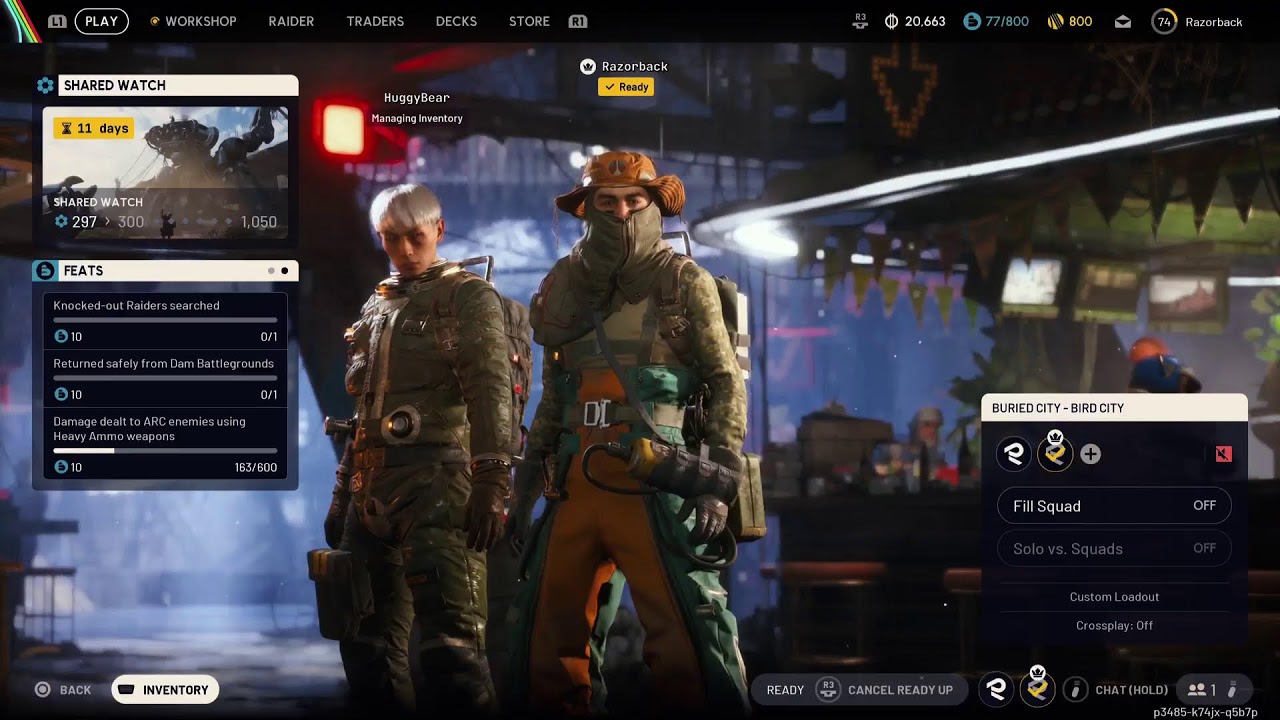Click the READY label in bottom bar
The image size is (1280, 720).
click(785, 690)
